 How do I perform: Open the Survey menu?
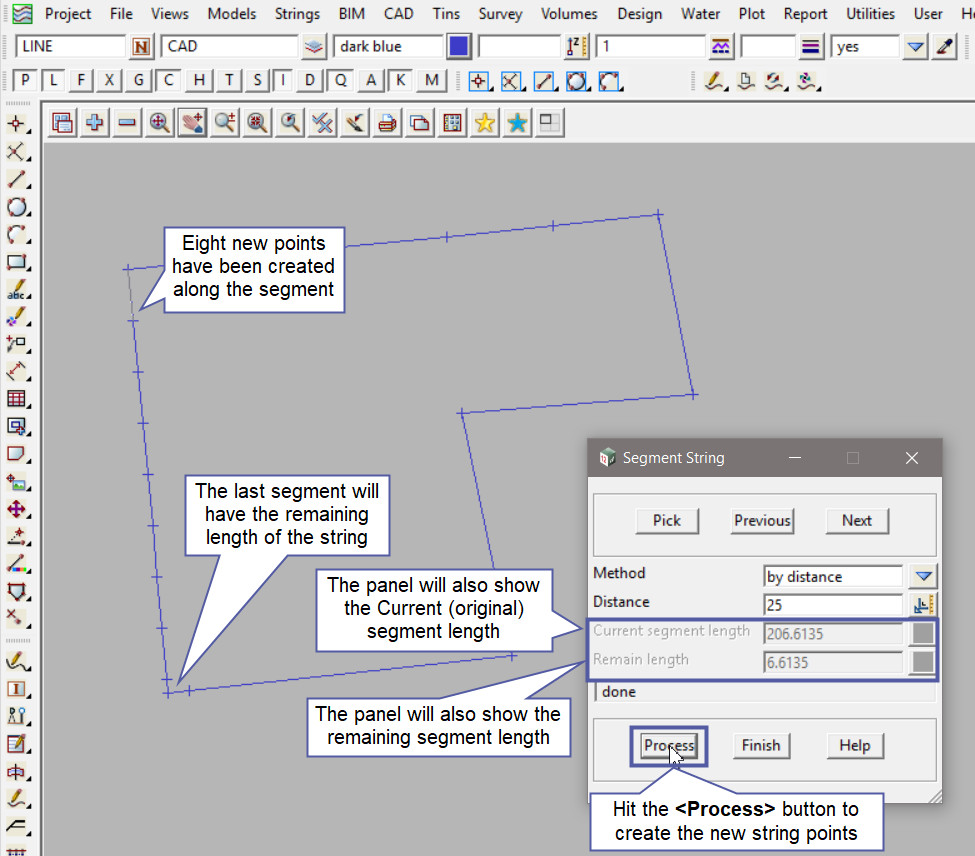click(x=500, y=14)
